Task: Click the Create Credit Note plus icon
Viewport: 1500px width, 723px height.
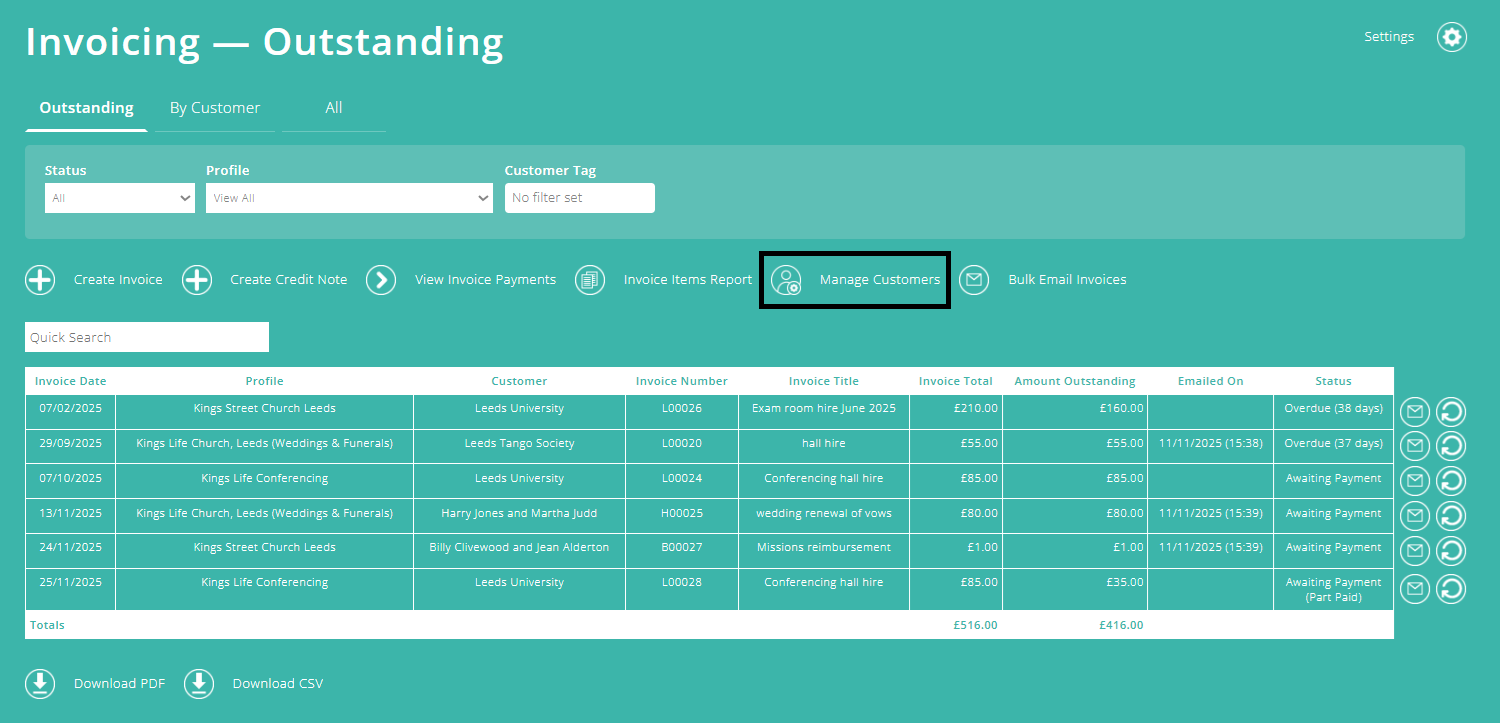Action: 196,280
